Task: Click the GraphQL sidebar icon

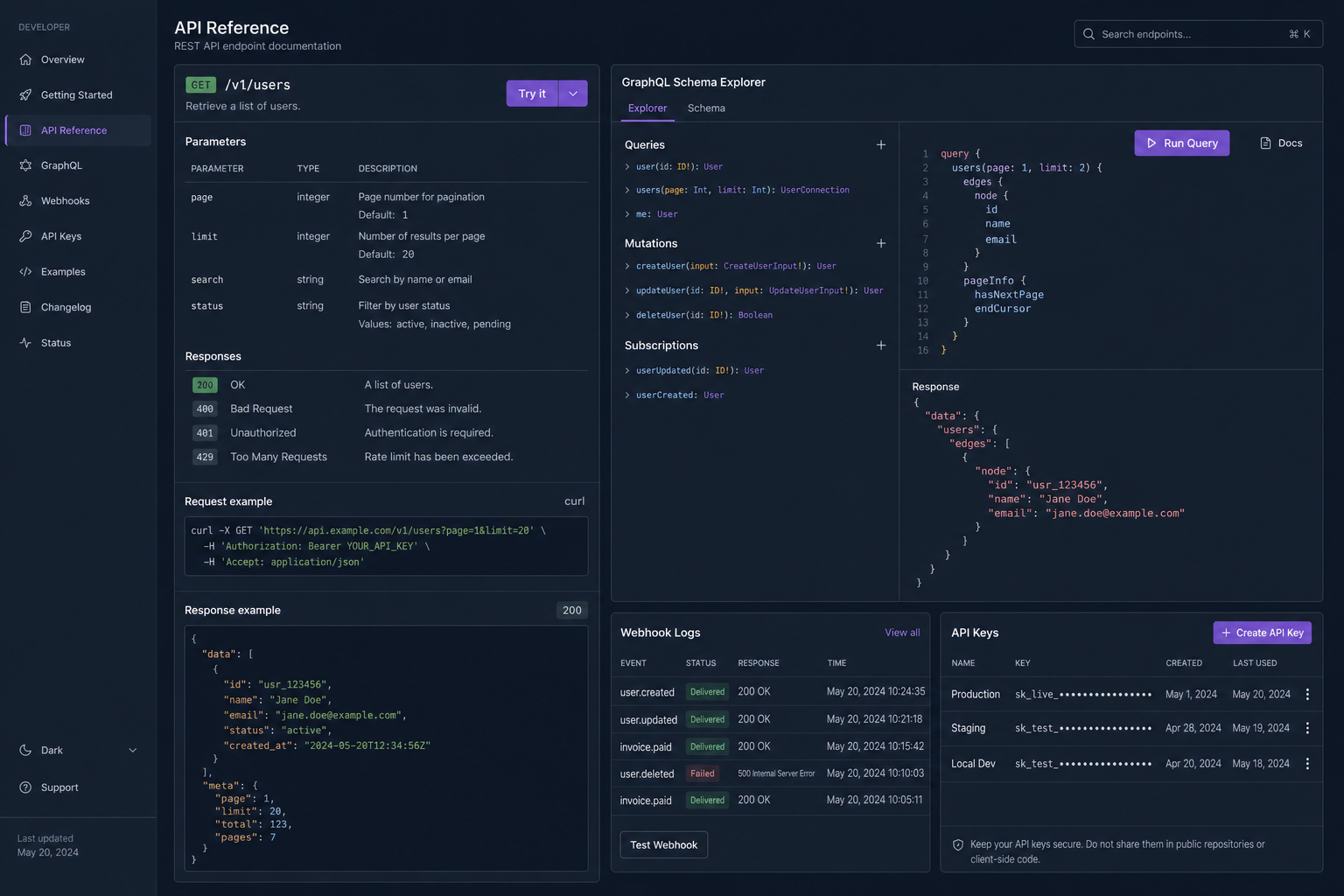Action: (25, 165)
